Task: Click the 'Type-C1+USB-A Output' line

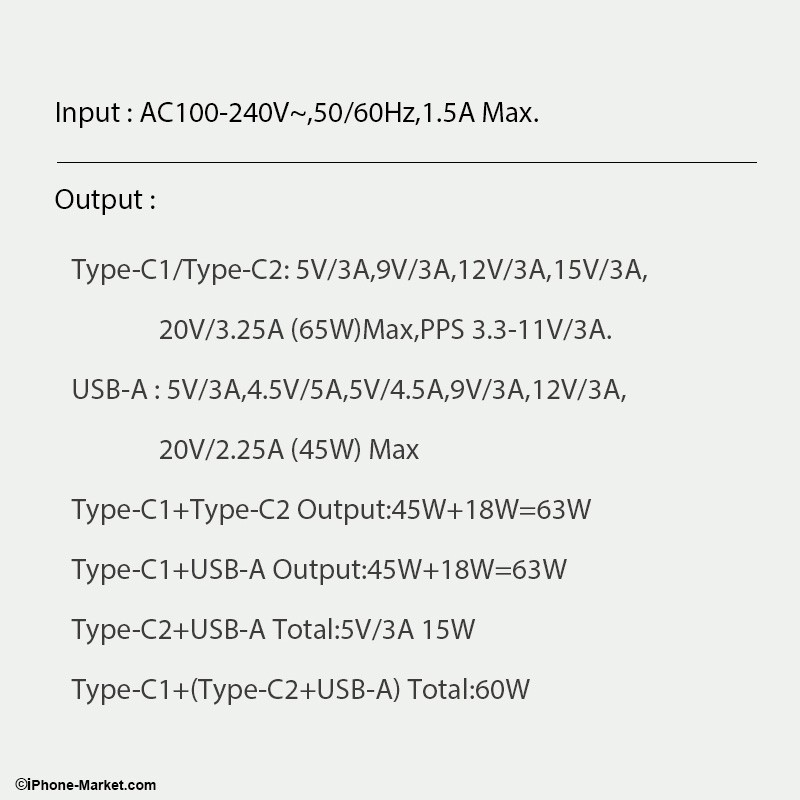Action: pos(319,570)
